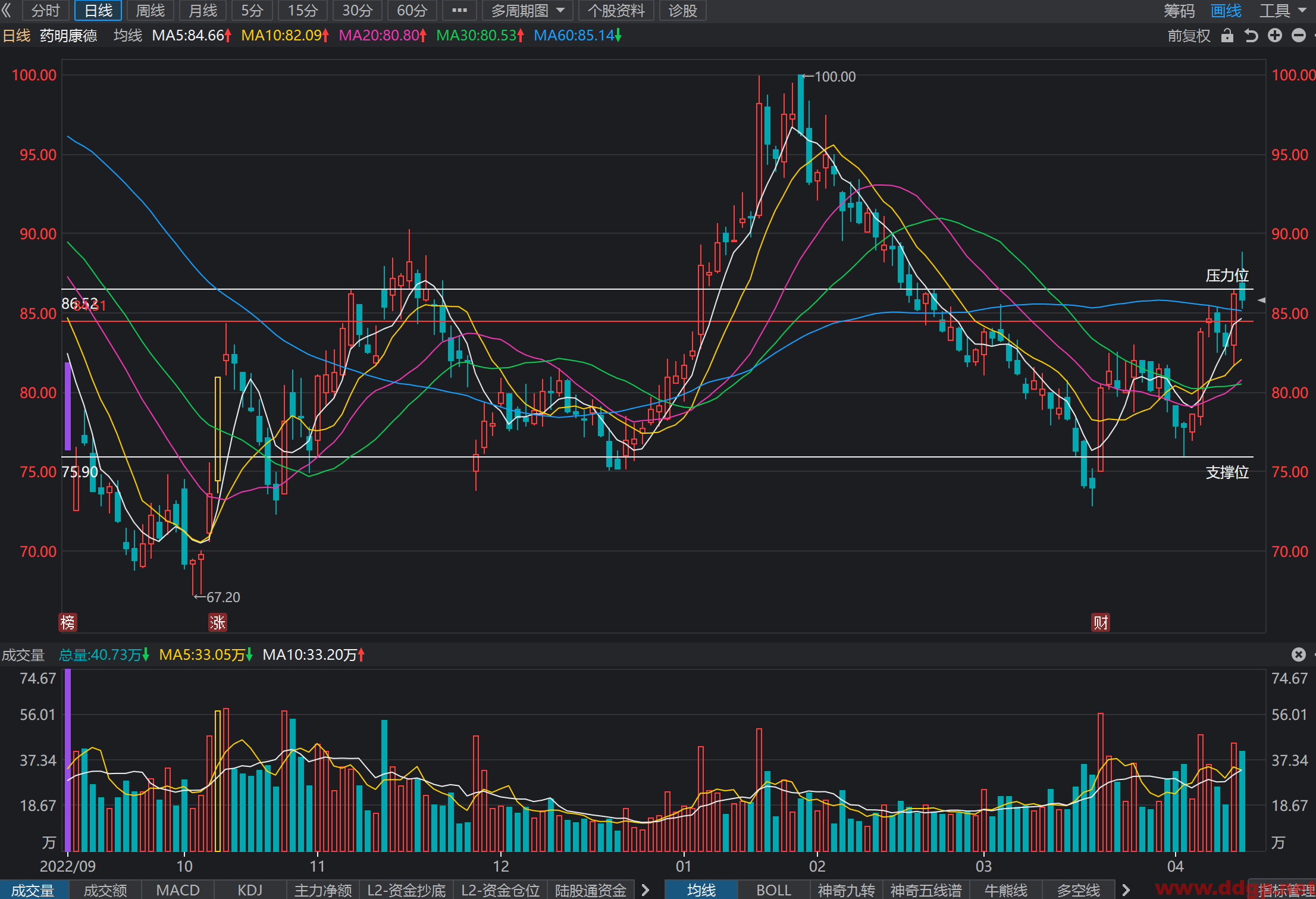Select the 成交量 indicator tab
The image size is (1316, 899).
pos(33,890)
